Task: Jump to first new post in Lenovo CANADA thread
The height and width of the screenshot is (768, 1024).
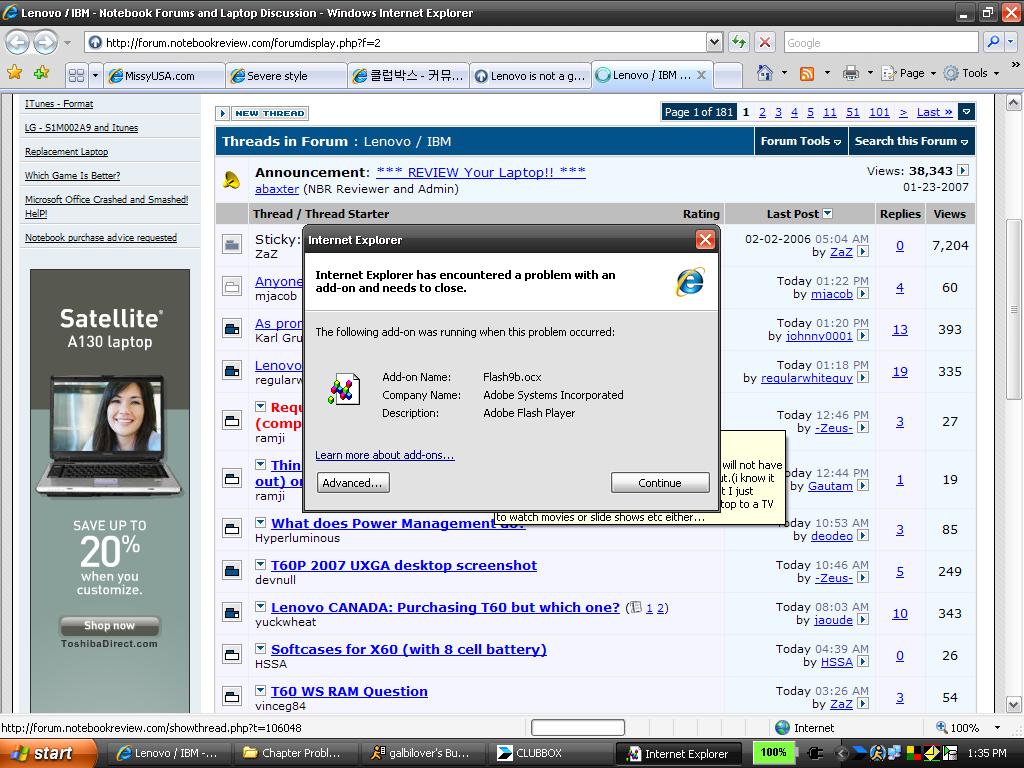Action: pos(261,607)
